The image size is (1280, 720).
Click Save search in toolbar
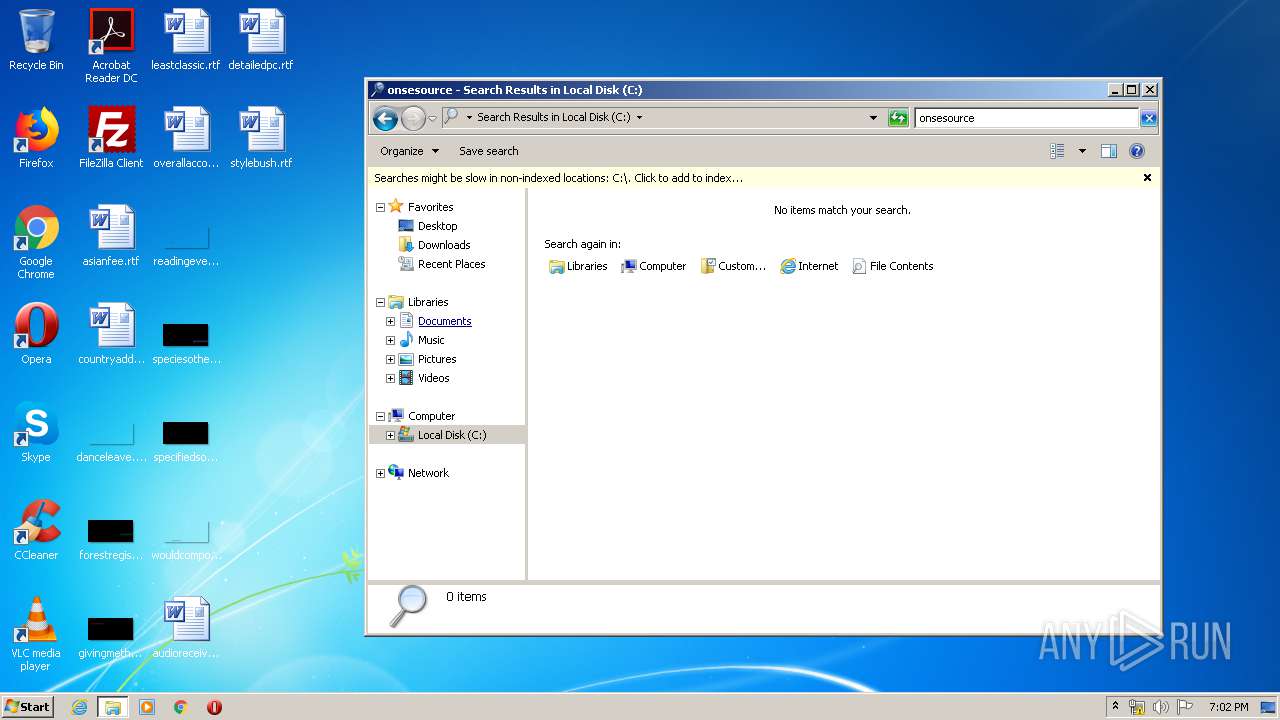coord(488,151)
